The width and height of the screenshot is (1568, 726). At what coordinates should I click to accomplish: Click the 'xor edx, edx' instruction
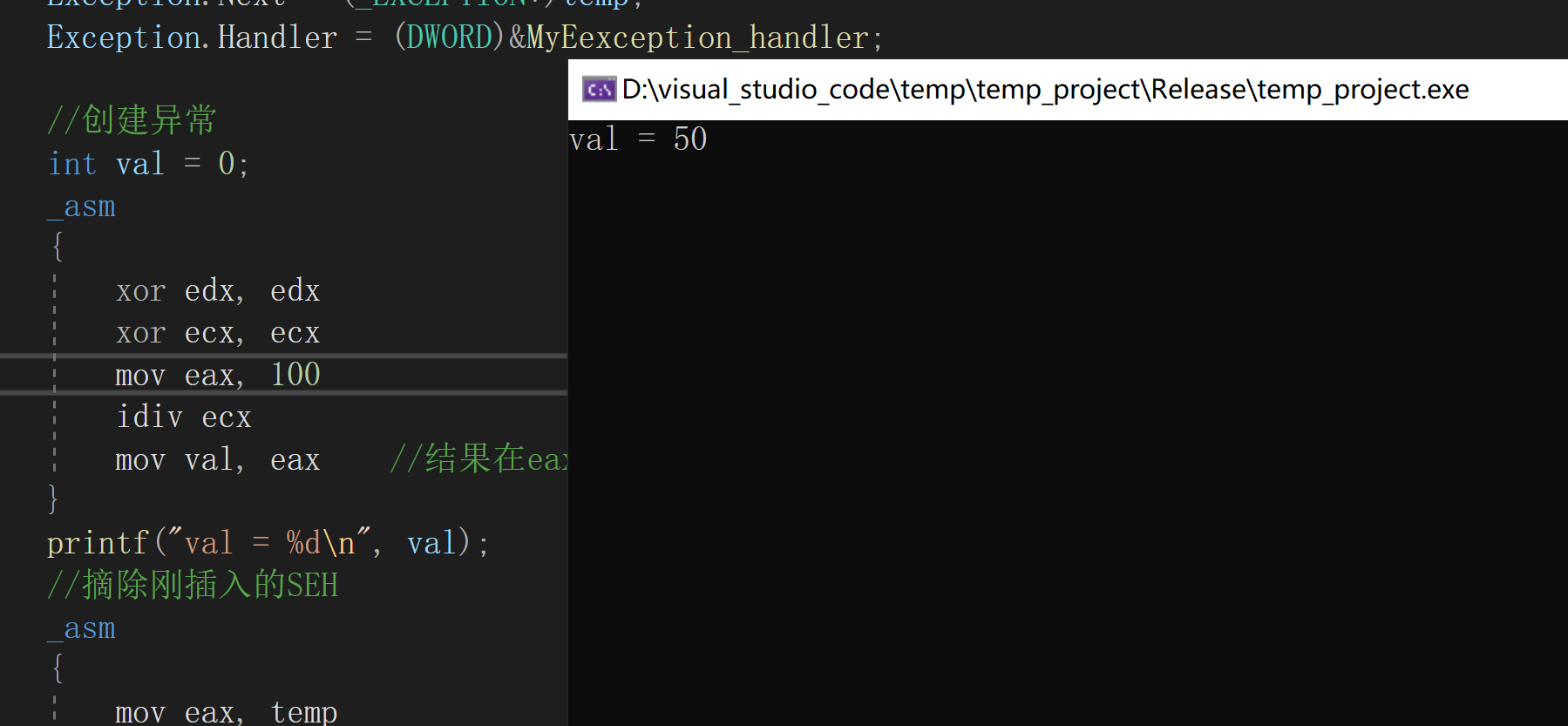218,291
